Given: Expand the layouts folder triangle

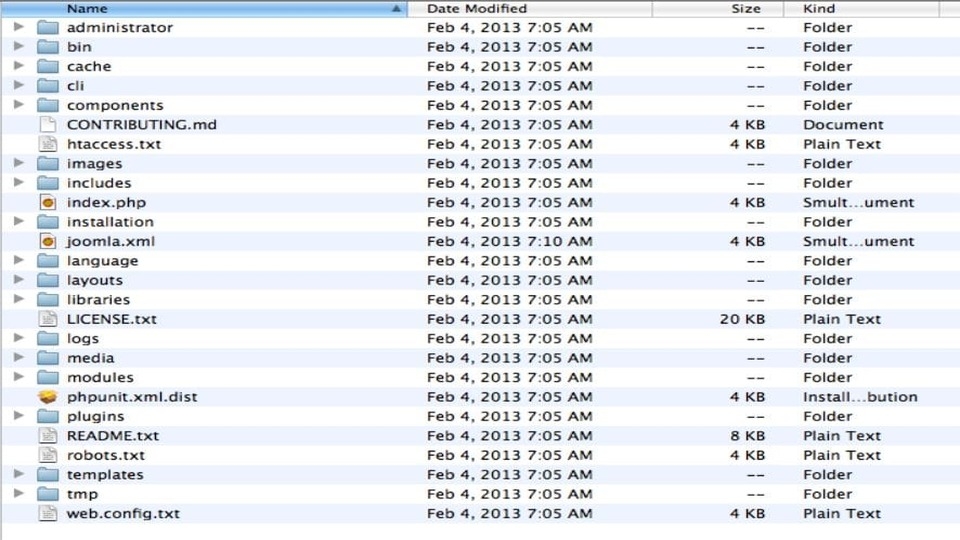Looking at the screenshot, I should click(x=19, y=279).
